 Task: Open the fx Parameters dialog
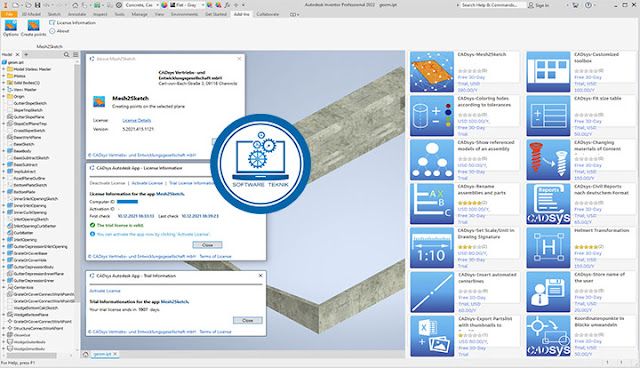pyautogui.click(x=227, y=5)
